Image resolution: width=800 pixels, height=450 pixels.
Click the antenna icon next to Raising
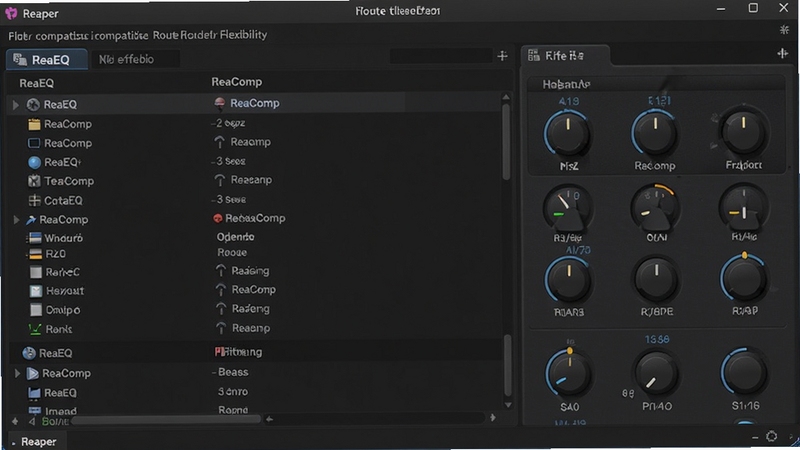pos(220,271)
